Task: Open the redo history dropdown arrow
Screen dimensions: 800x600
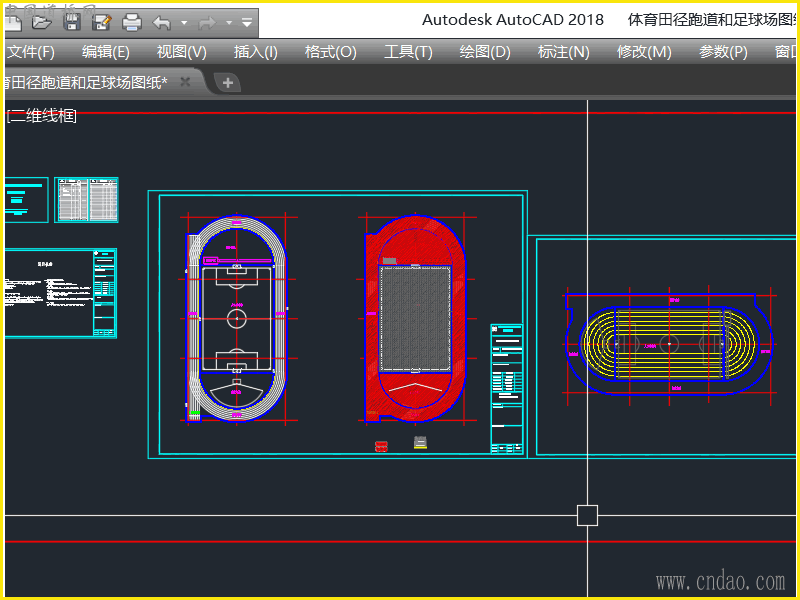Action: pyautogui.click(x=229, y=21)
